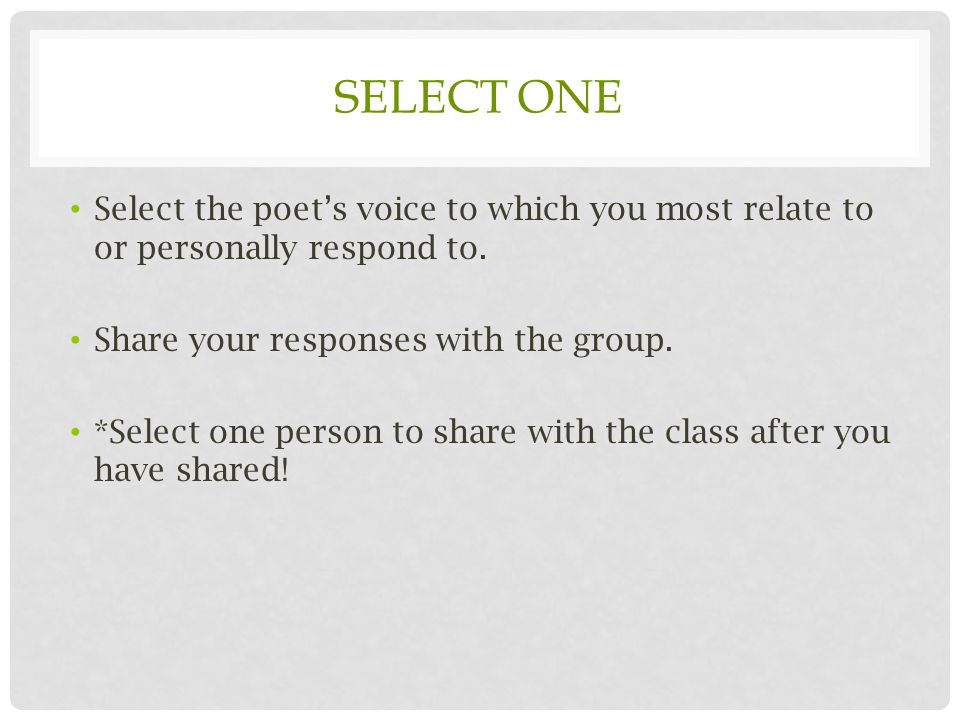Click the first green bullet point
Screen dimensions: 960x720
[x=76, y=209]
